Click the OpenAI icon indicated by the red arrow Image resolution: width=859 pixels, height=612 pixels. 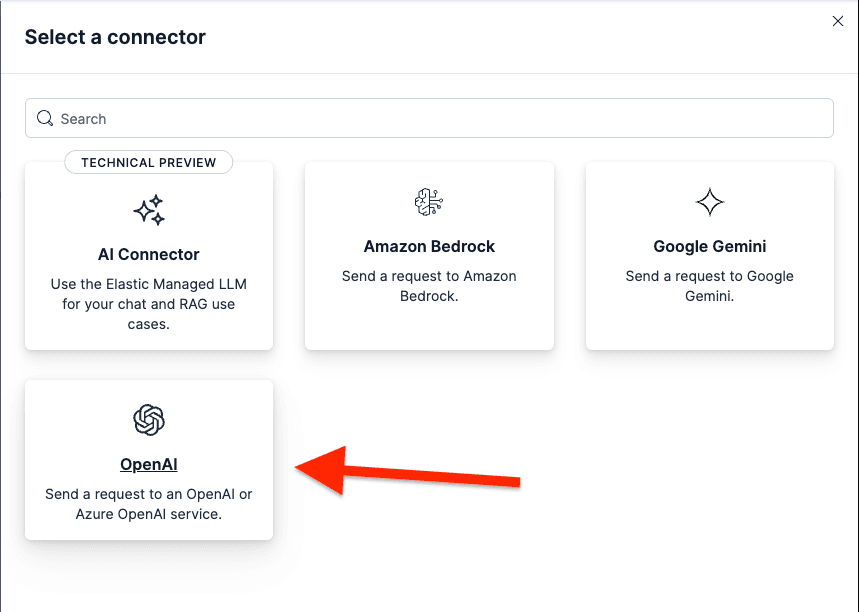pyautogui.click(x=148, y=421)
